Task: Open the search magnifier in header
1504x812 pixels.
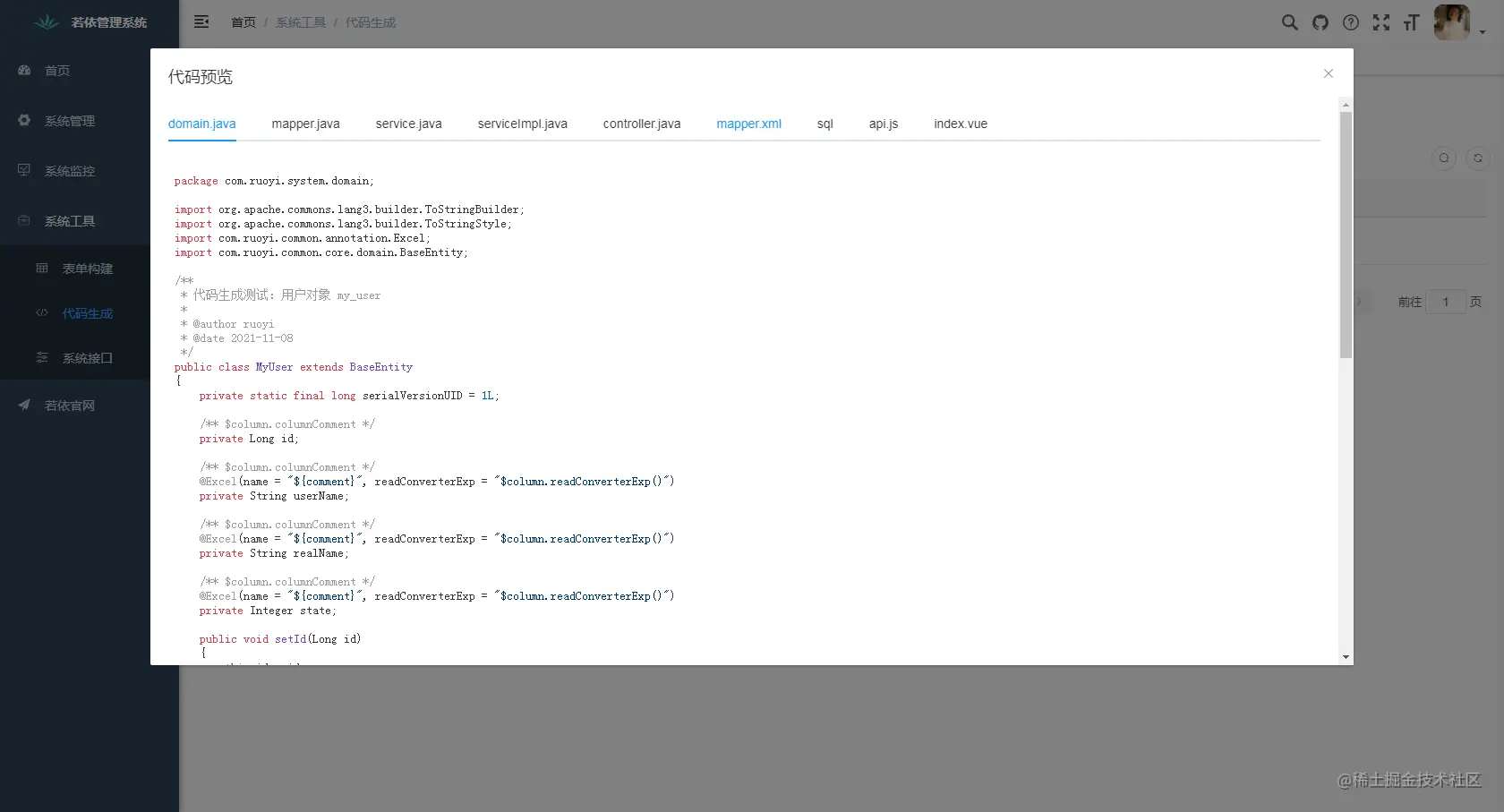Action: click(1289, 22)
